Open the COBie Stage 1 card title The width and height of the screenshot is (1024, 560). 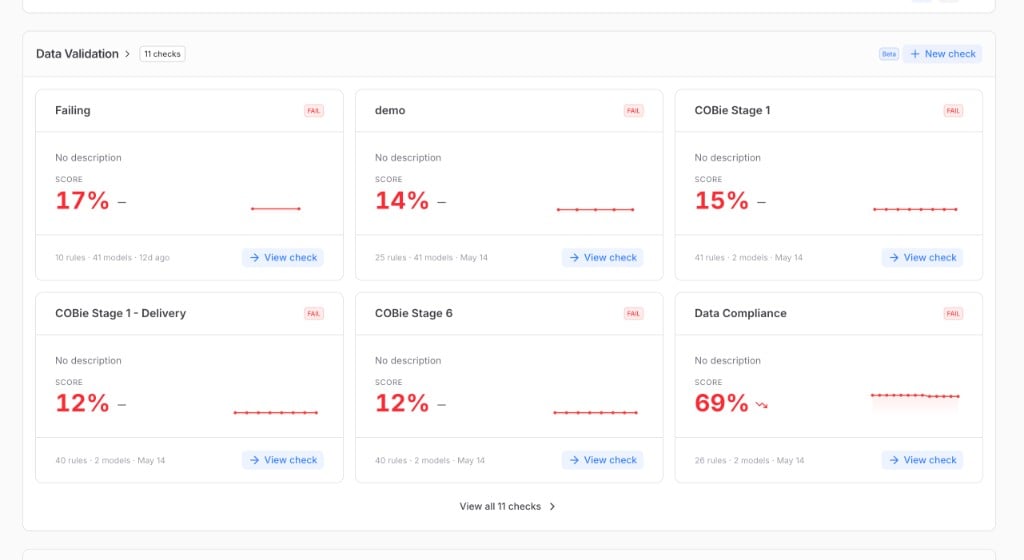point(732,110)
